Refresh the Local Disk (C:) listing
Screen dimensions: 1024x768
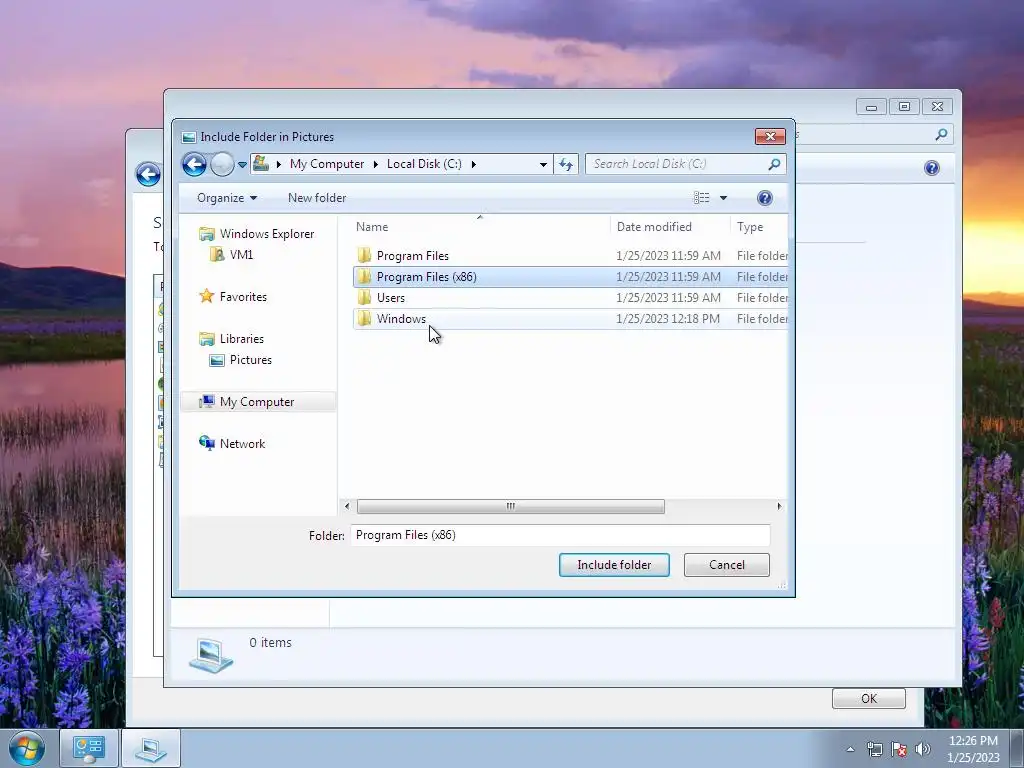coord(566,165)
